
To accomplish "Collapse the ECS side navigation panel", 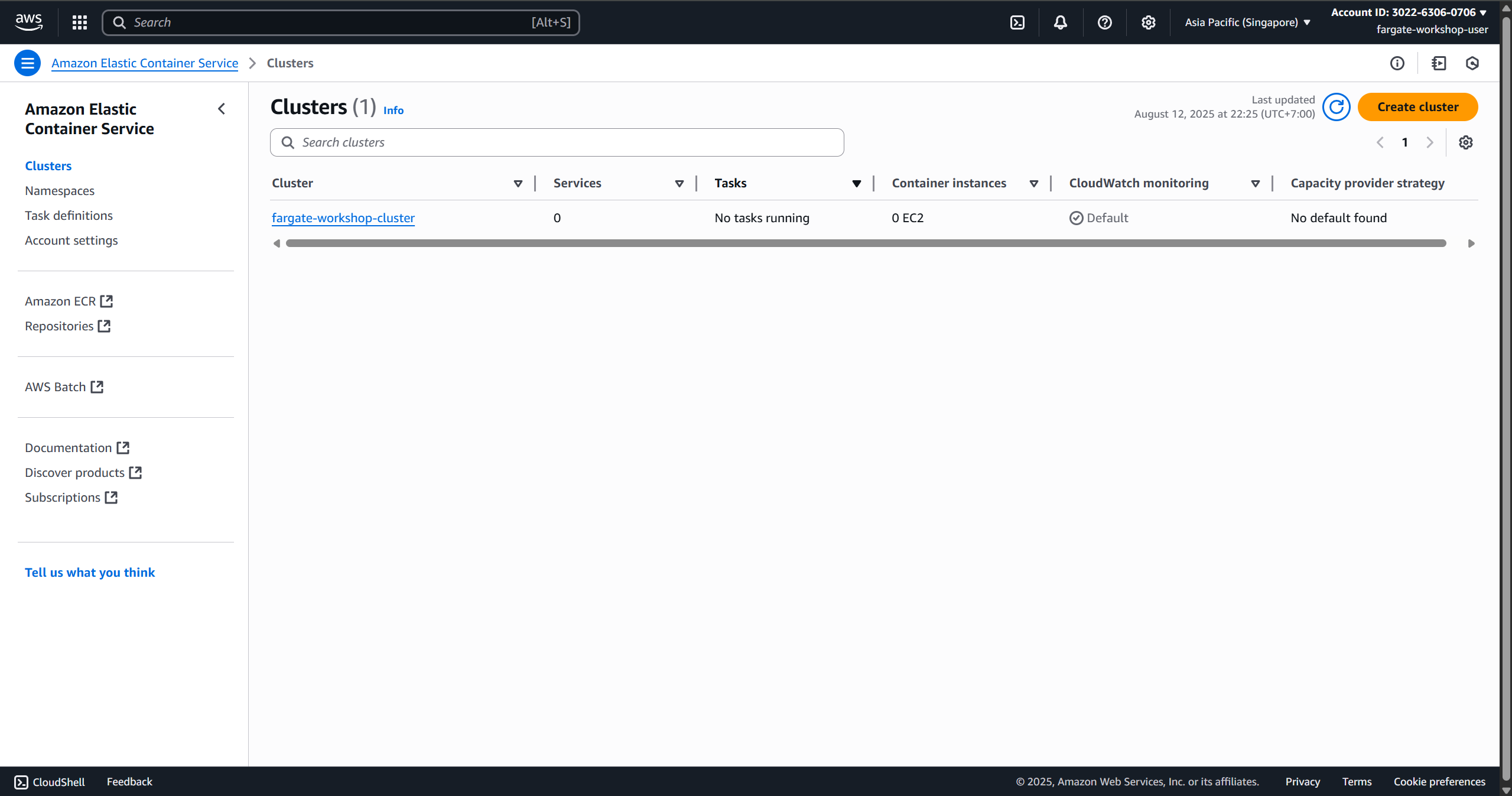I will [x=222, y=109].
